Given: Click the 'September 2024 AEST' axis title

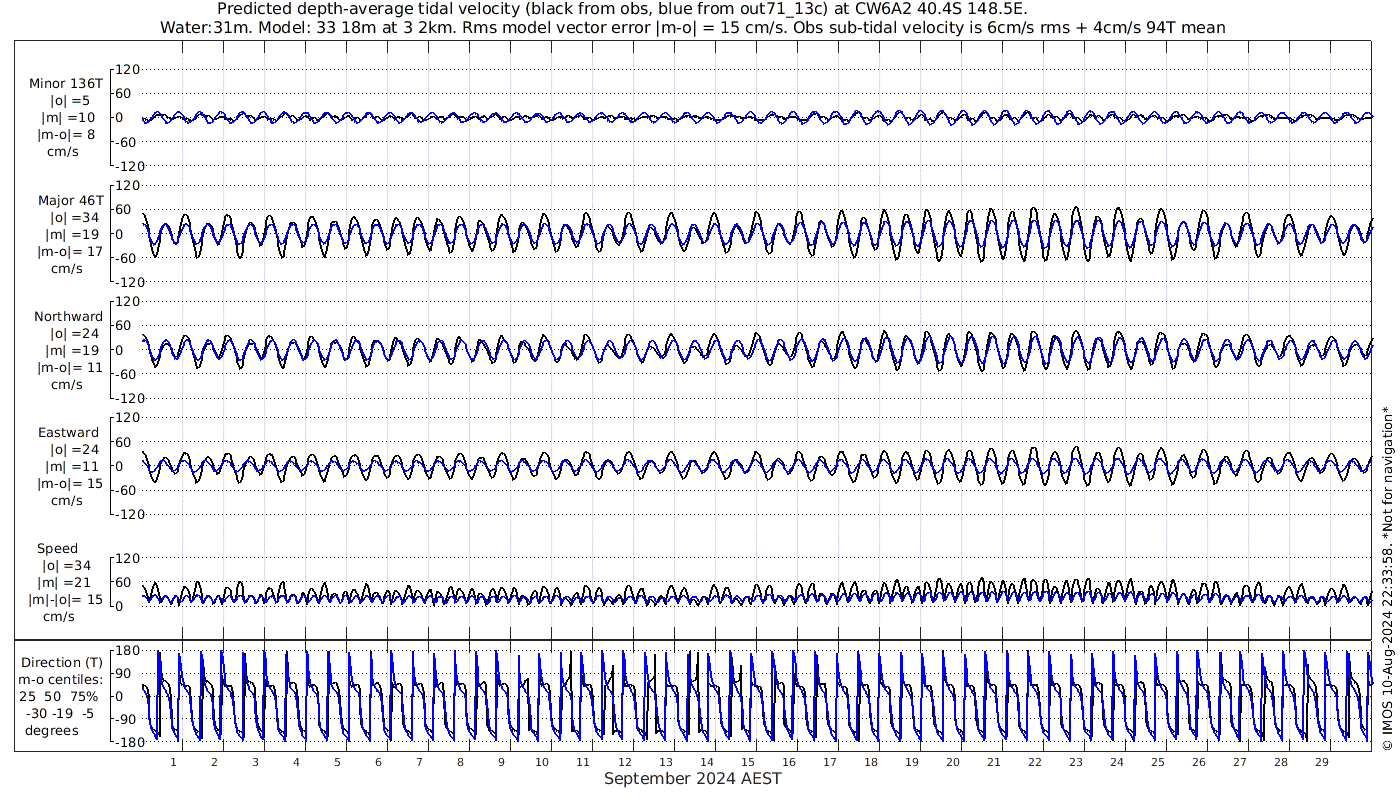Looking at the screenshot, I should 692,779.
